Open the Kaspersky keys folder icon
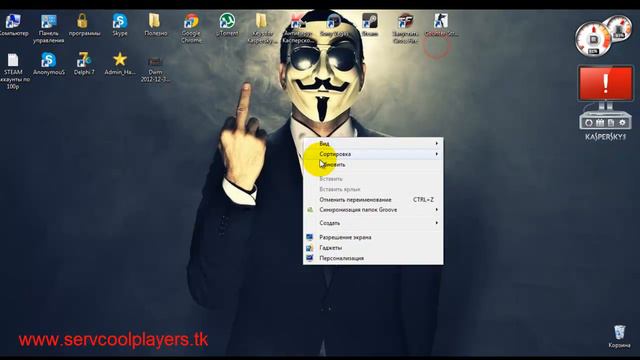 [x=262, y=28]
